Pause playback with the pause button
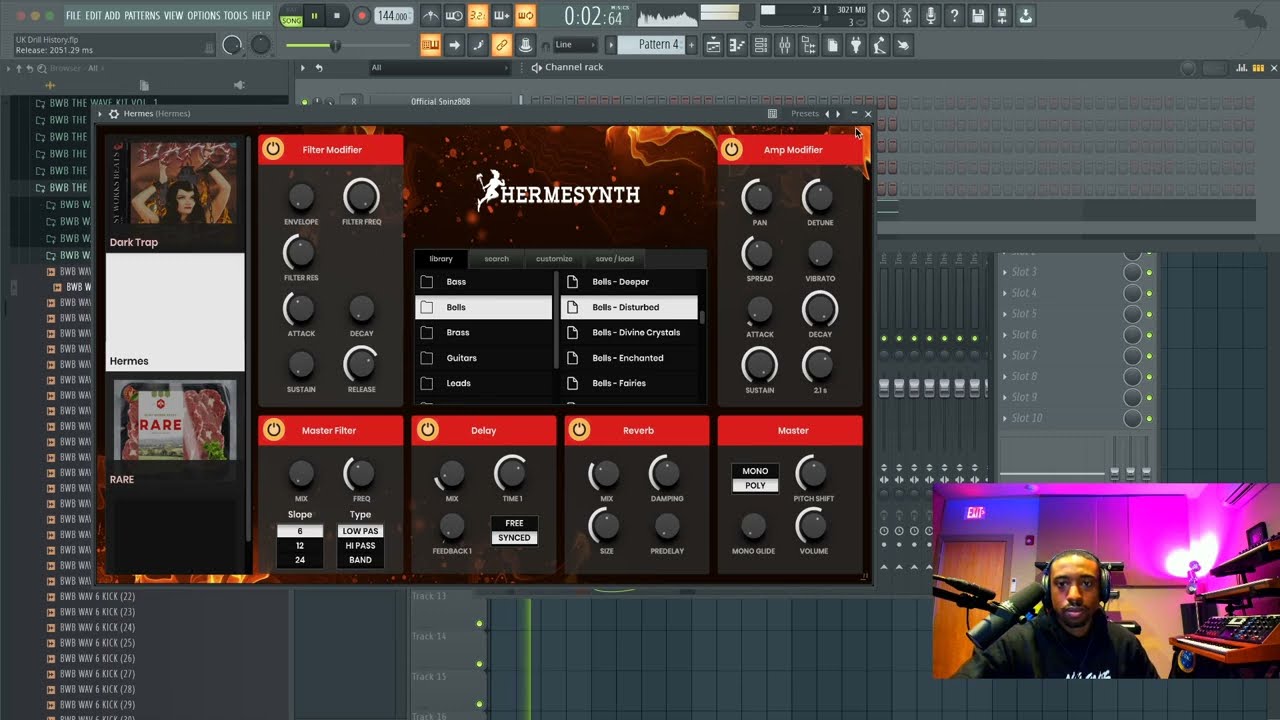The image size is (1280, 720). (x=314, y=16)
